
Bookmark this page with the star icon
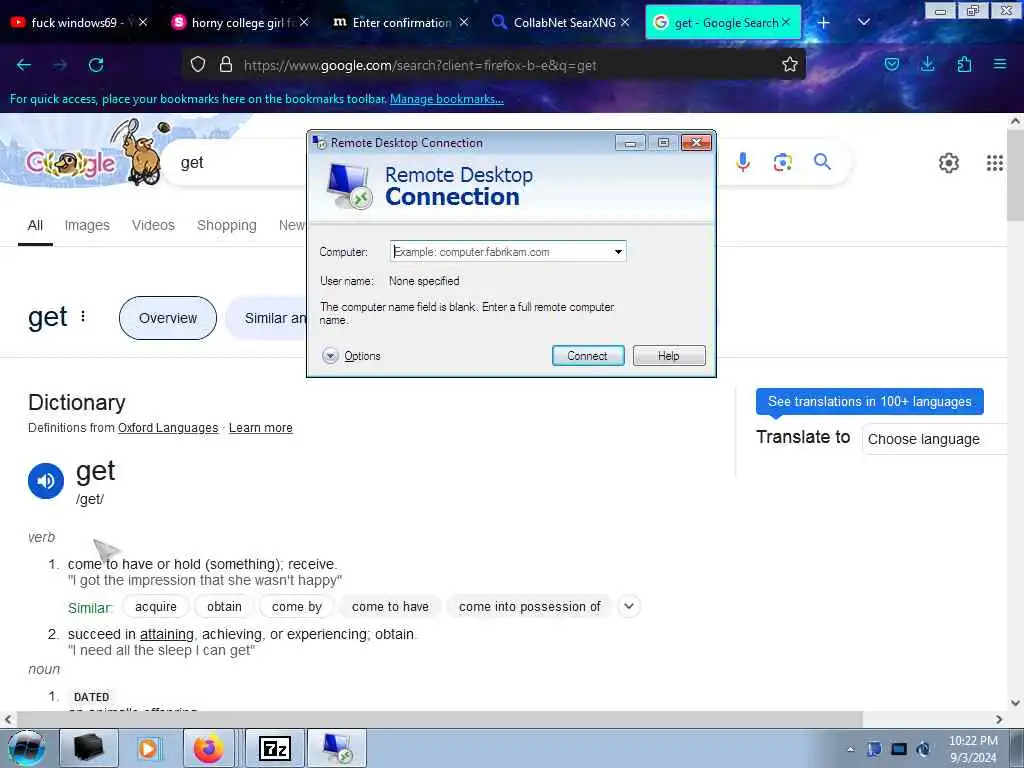pyautogui.click(x=790, y=65)
